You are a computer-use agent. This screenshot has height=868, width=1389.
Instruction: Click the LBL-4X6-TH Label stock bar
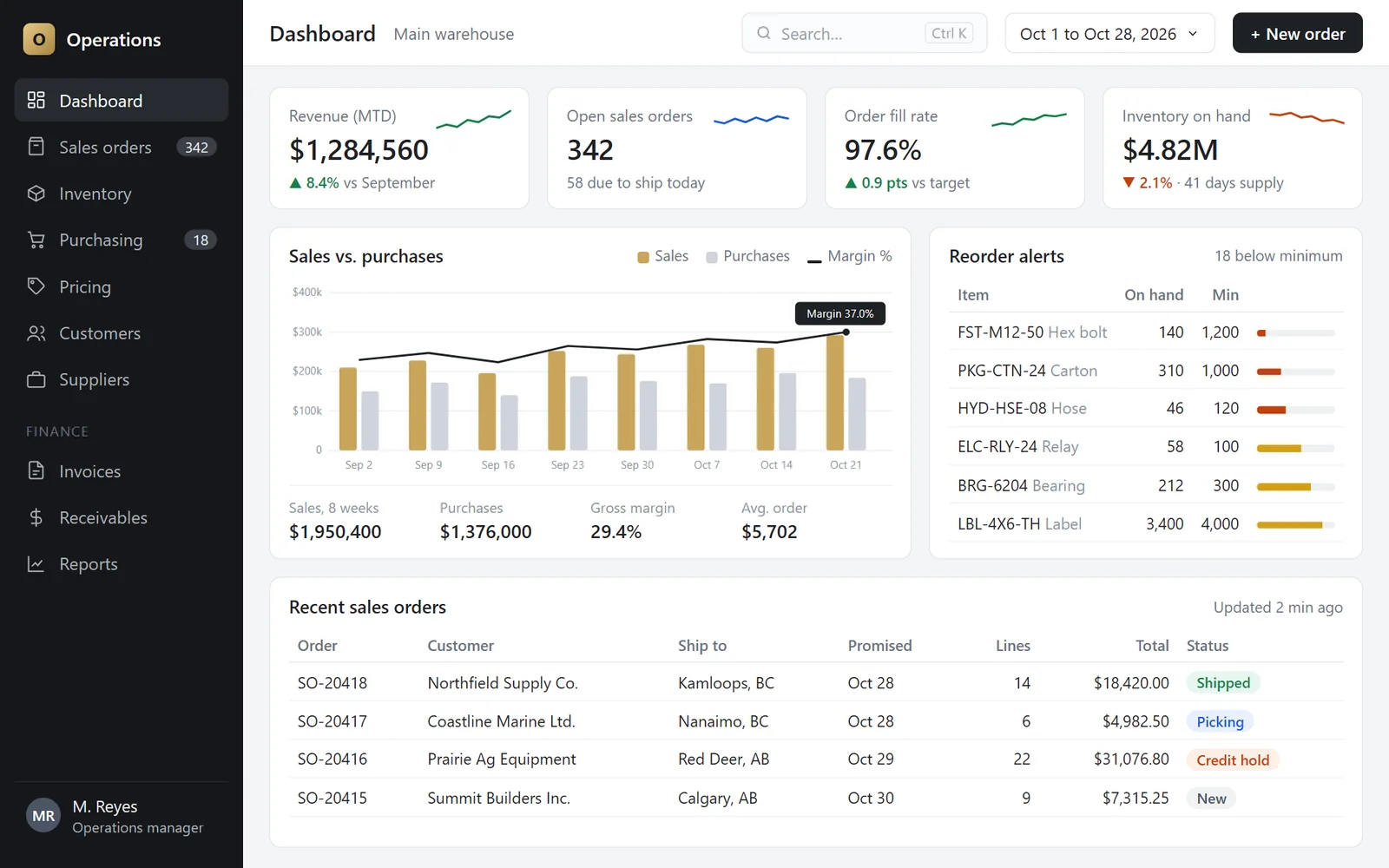point(1295,524)
